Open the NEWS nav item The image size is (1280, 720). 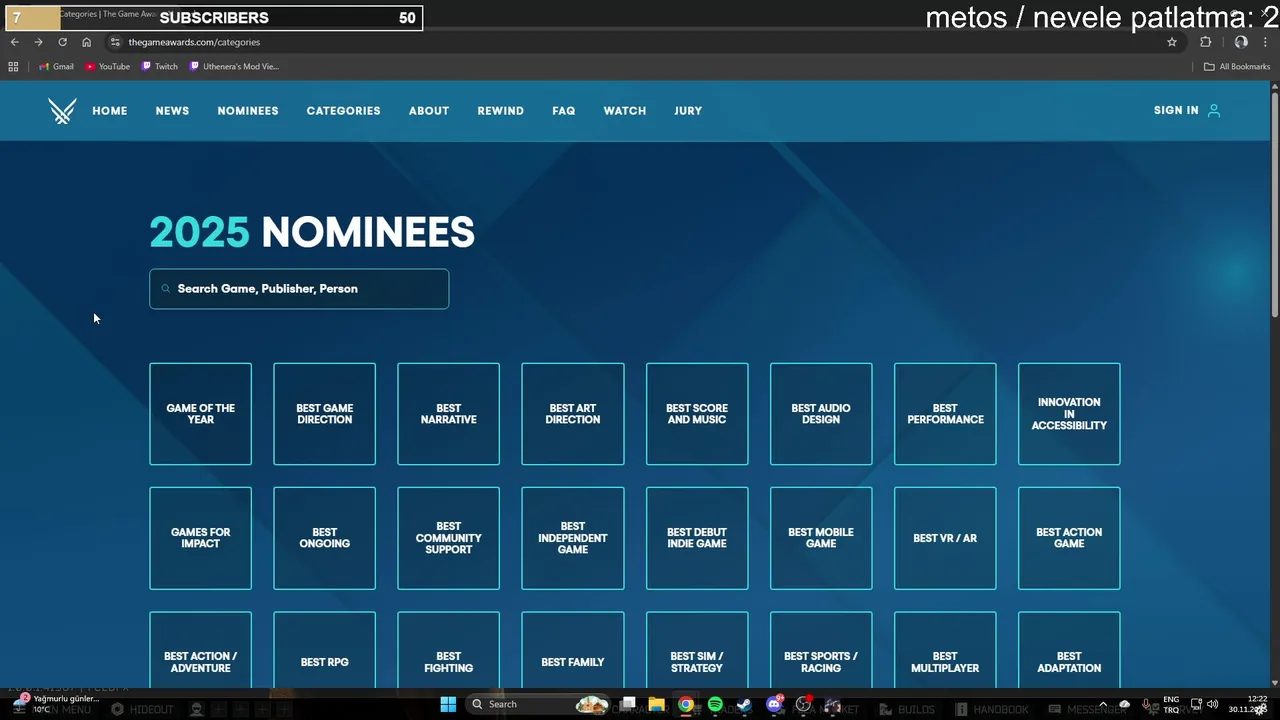[172, 111]
